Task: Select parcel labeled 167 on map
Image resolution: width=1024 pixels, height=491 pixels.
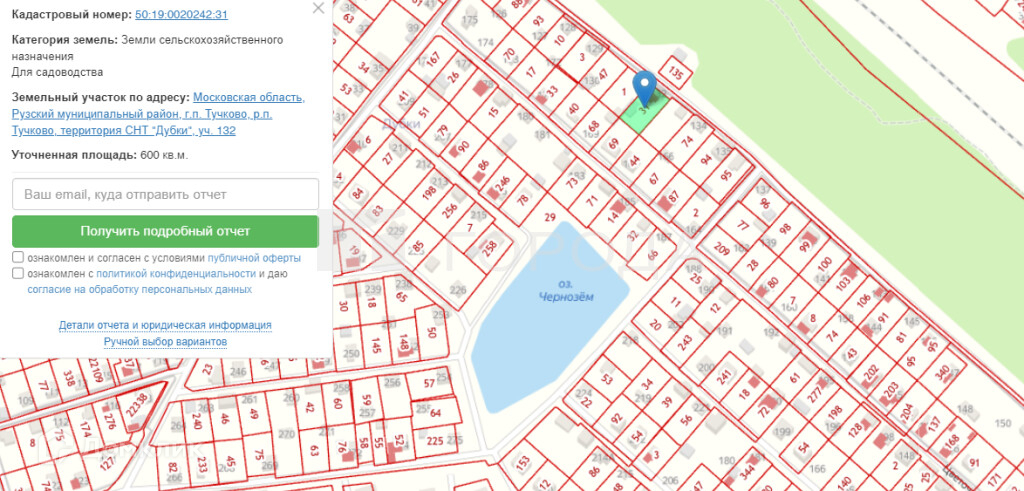Action: [x=434, y=59]
